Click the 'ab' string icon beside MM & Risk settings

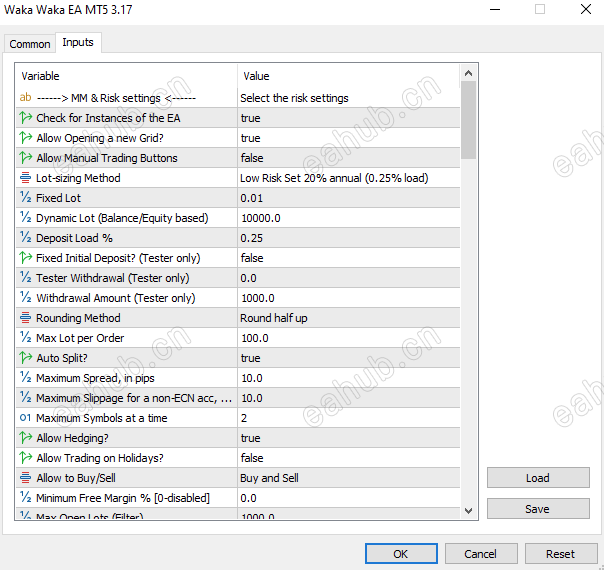25,97
